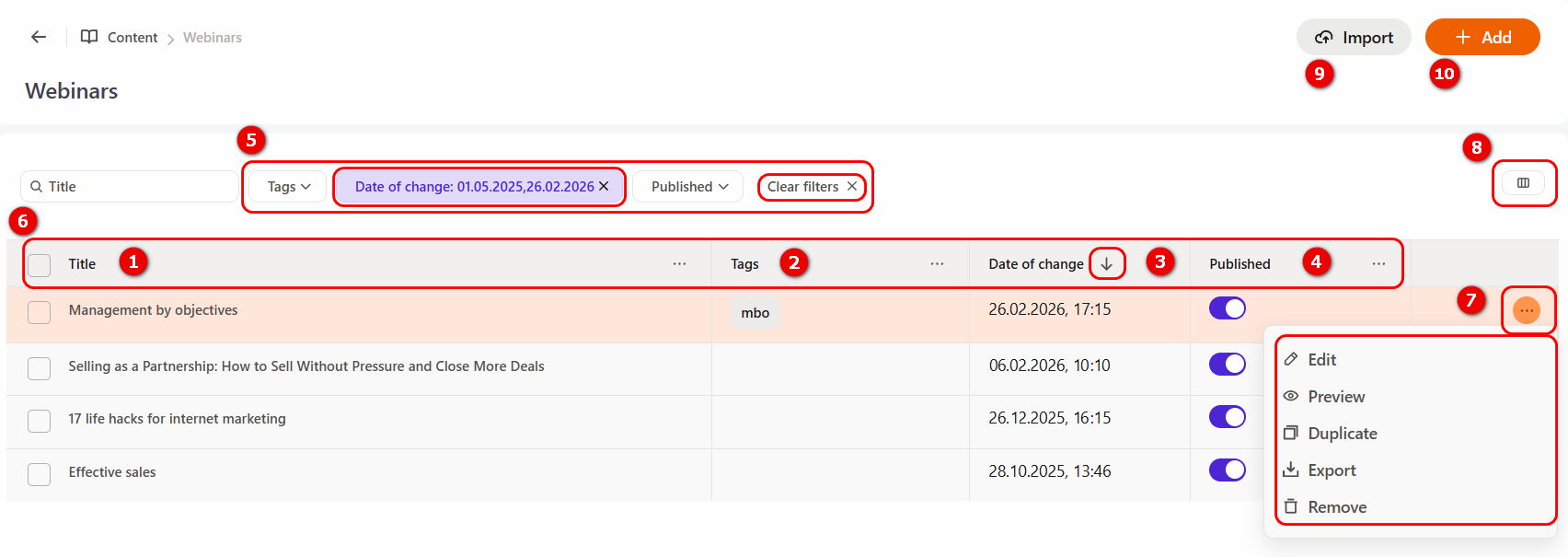Remove the Date of change filter chip
This screenshot has width=1568, height=557.
point(605,186)
